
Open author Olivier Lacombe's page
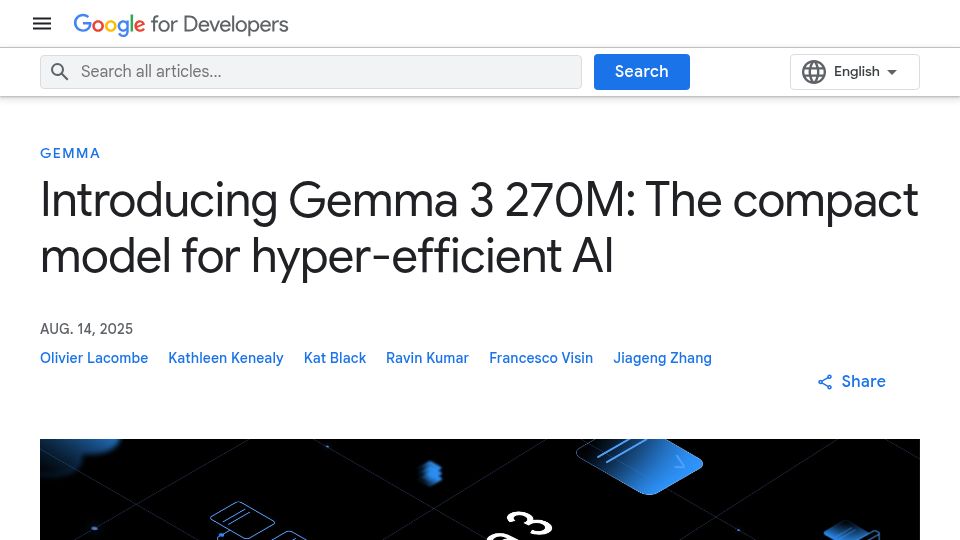94,358
